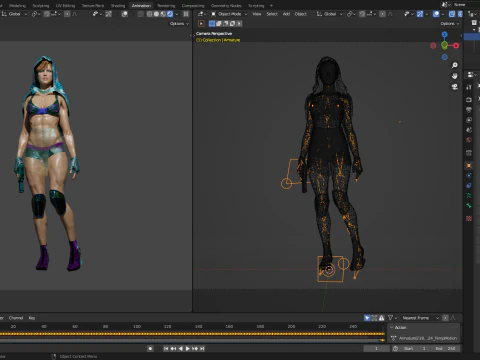This screenshot has width=480, height=360.
Task: Toggle snapping magnet in left viewport
Action: point(47,14)
